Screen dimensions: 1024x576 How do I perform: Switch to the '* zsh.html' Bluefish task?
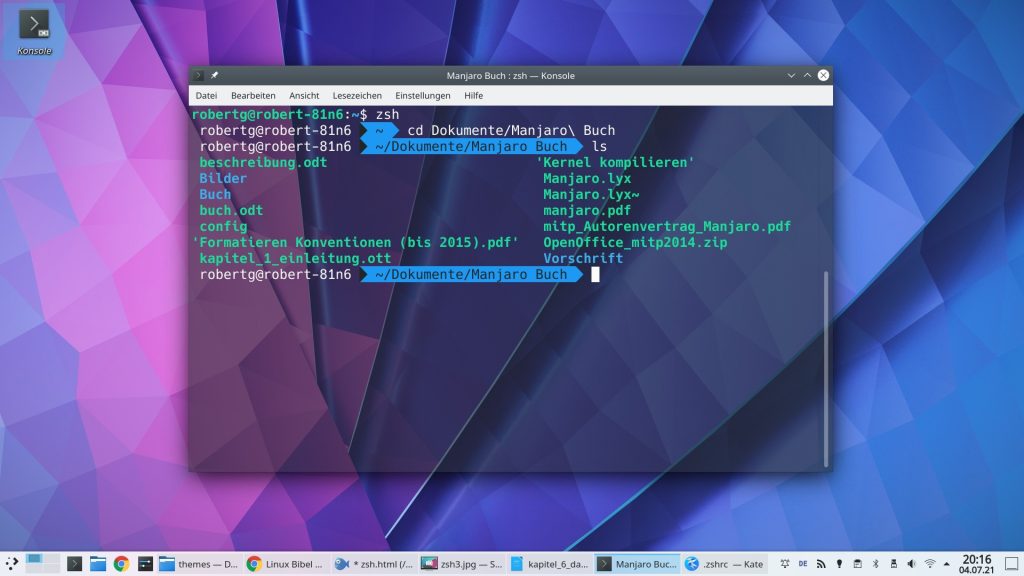pyautogui.click(x=373, y=564)
